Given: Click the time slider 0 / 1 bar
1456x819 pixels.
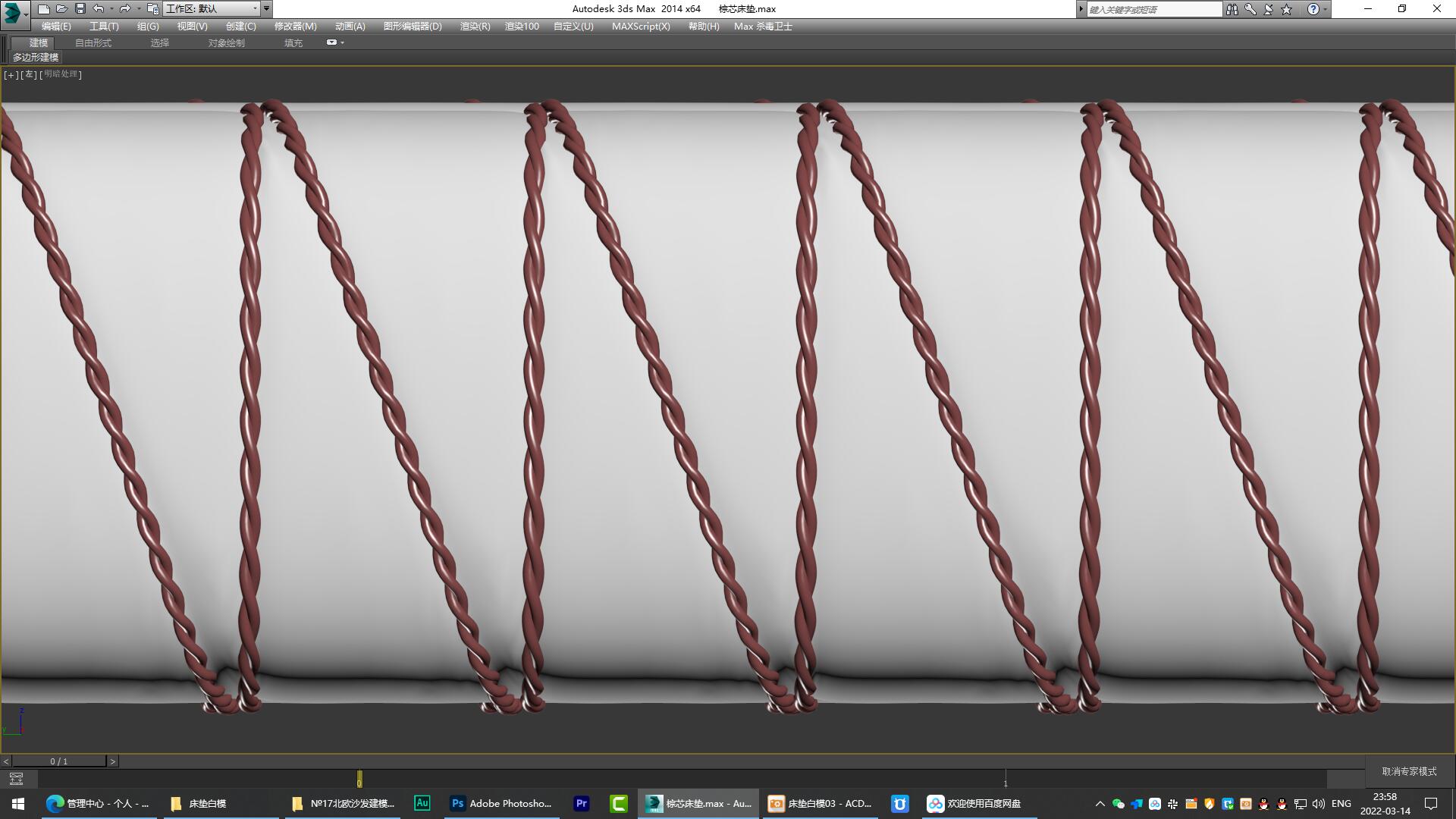Looking at the screenshot, I should 59,761.
